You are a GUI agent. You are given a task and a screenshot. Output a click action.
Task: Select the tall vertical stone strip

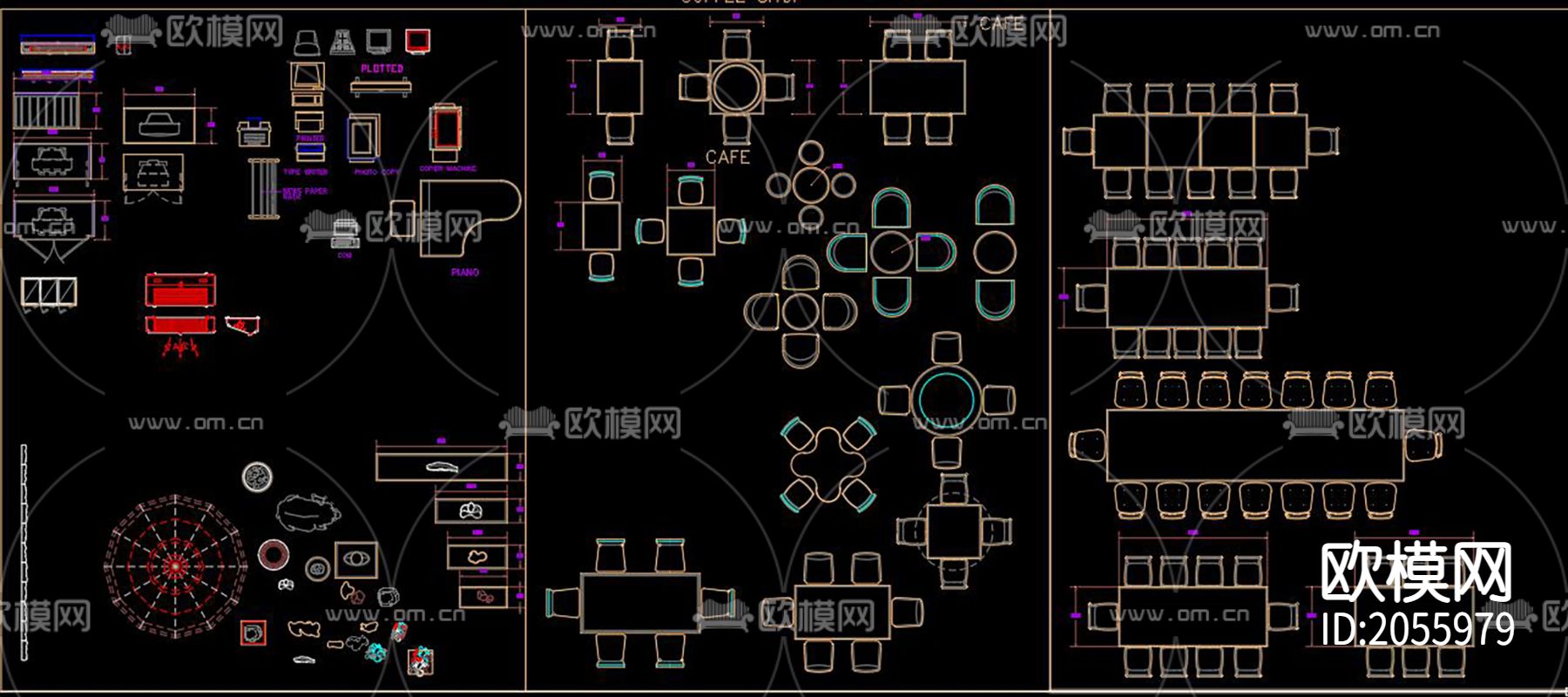(x=24, y=554)
